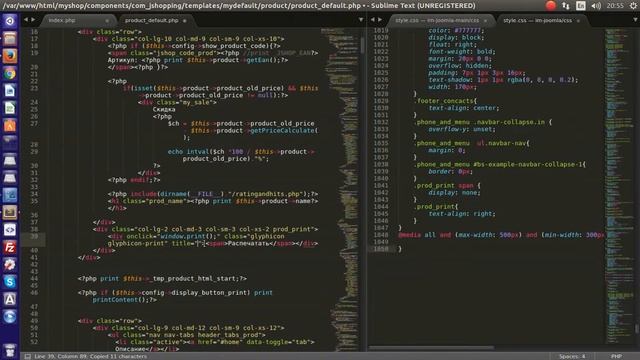The height and width of the screenshot is (360, 640).
Task: Open LibreOffice Calc in the dock
Action: click(10, 108)
